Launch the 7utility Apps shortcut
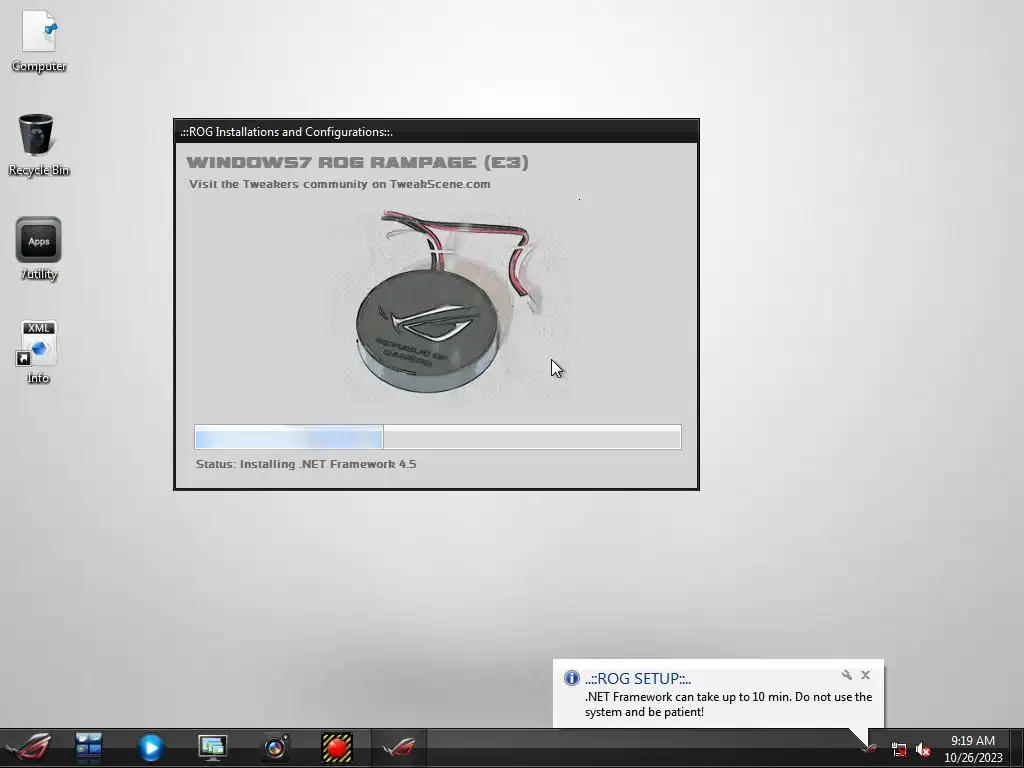The height and width of the screenshot is (768, 1024). (x=39, y=249)
